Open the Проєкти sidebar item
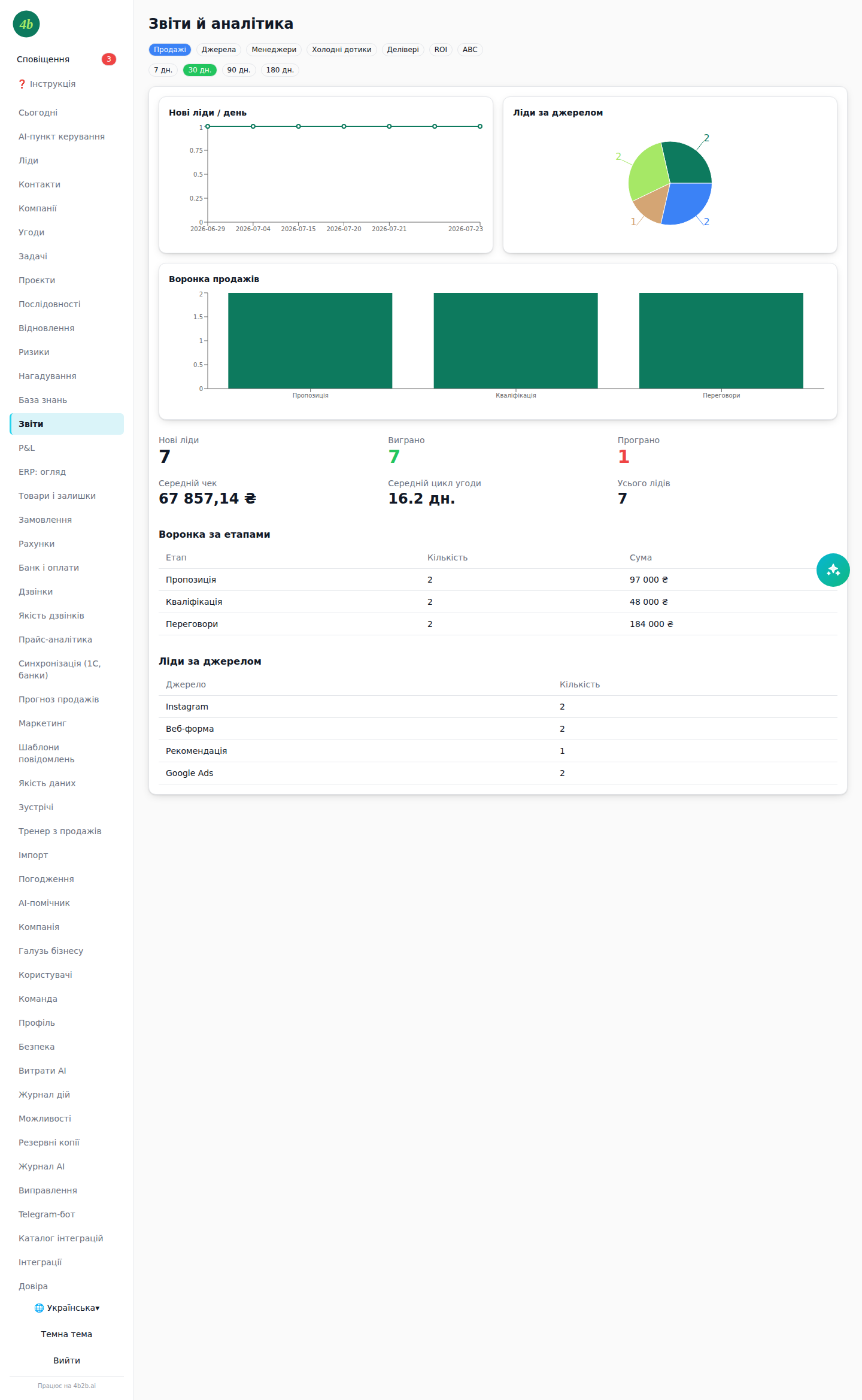Screen dimensions: 862x1400 [66, 280]
